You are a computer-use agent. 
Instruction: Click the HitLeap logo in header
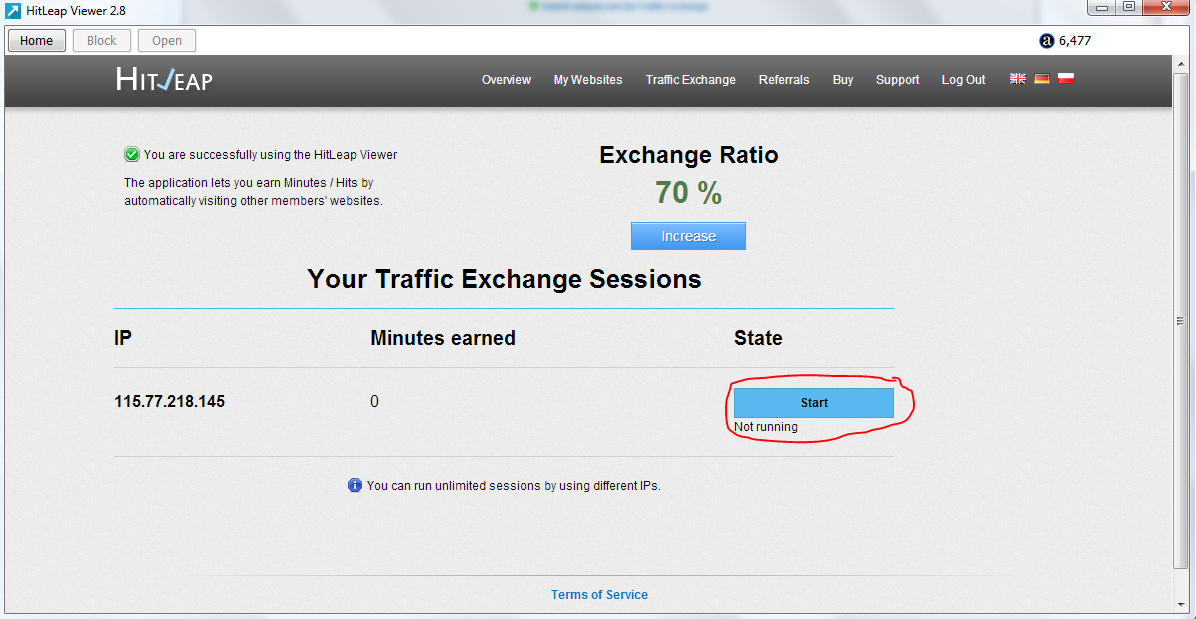(164, 79)
